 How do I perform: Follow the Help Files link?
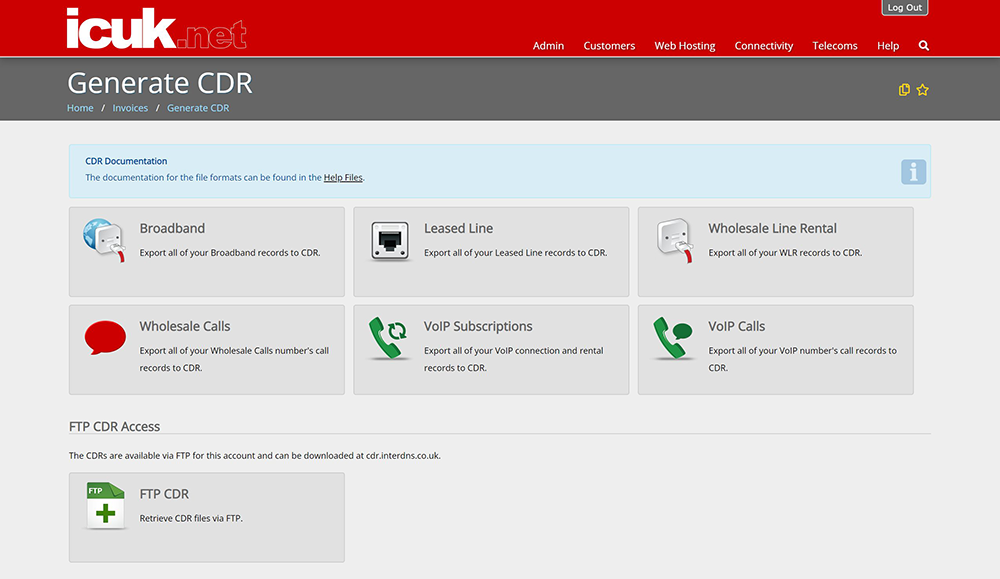click(x=343, y=177)
